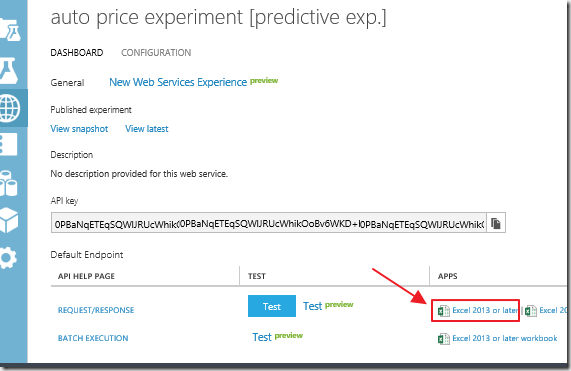Click the View latest link
The width and height of the screenshot is (571, 371).
coord(147,129)
